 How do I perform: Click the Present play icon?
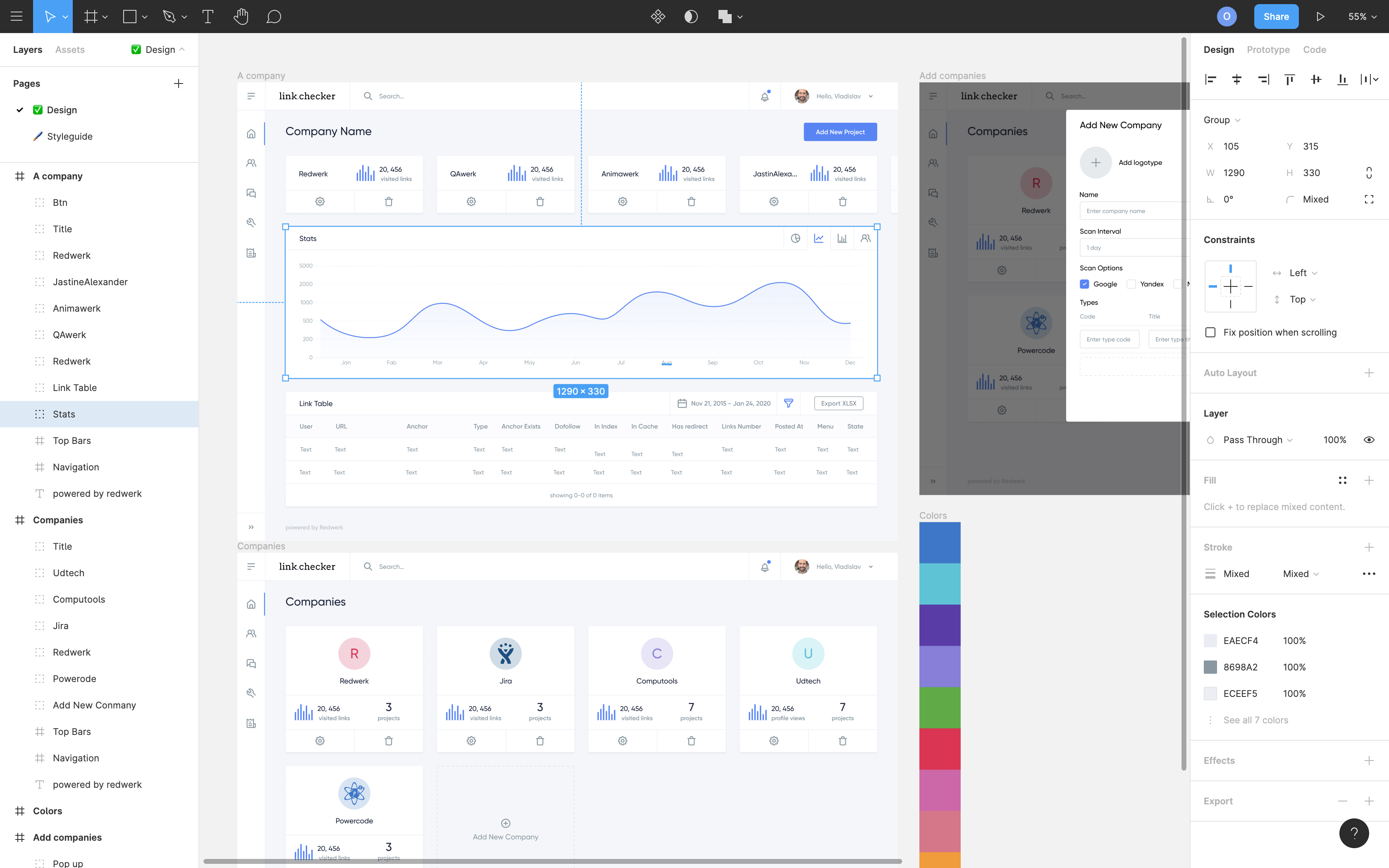(1320, 17)
